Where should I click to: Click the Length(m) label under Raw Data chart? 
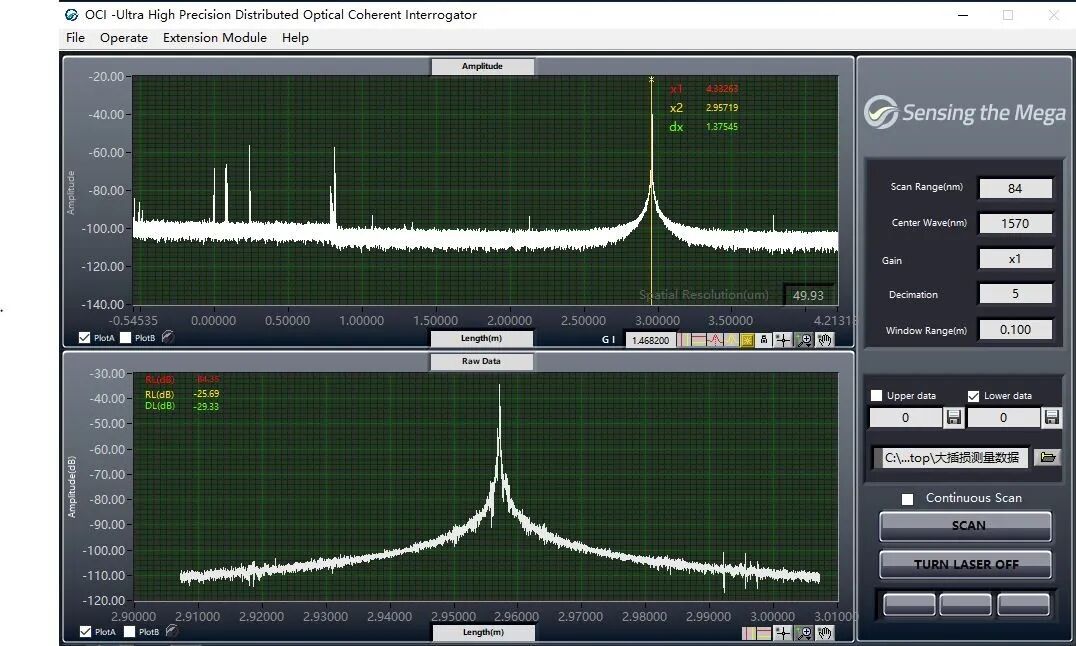[x=483, y=632]
